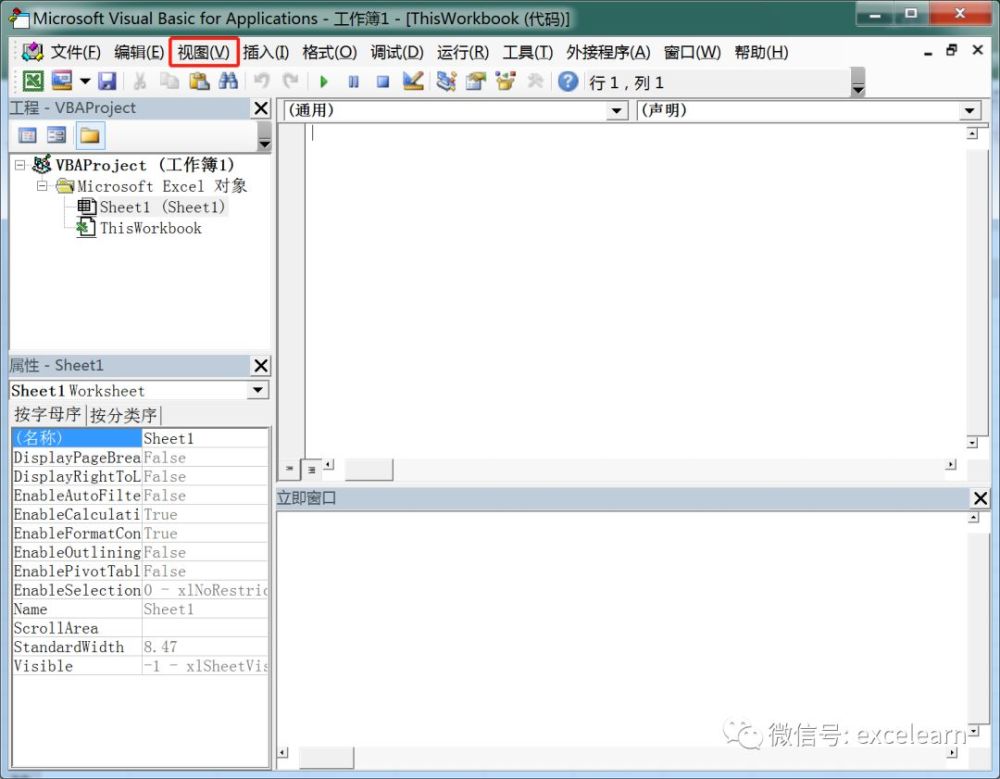The height and width of the screenshot is (779, 1000).
Task: Collapse the VBAProject tree node
Action: 20,165
